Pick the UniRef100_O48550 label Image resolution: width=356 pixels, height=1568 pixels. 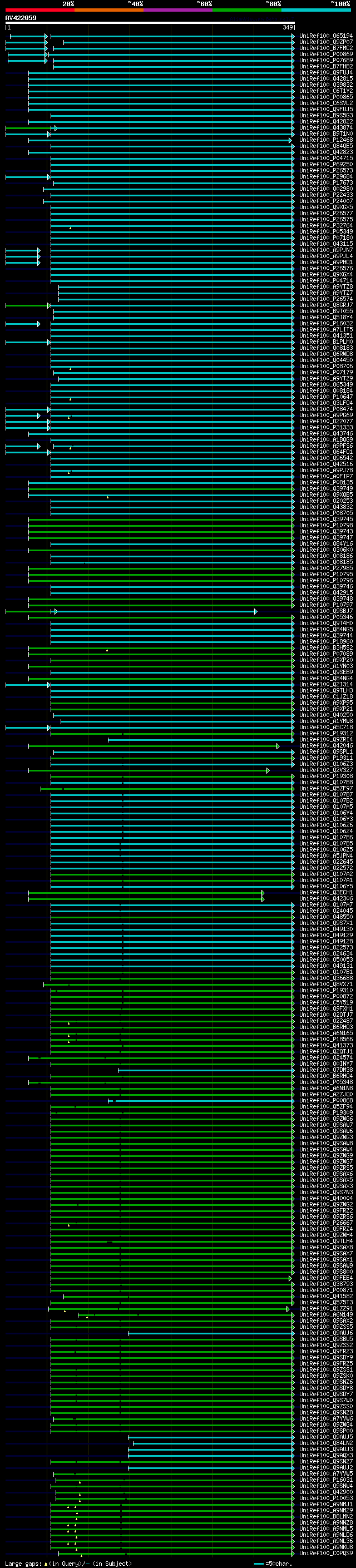pyautogui.click(x=326, y=917)
